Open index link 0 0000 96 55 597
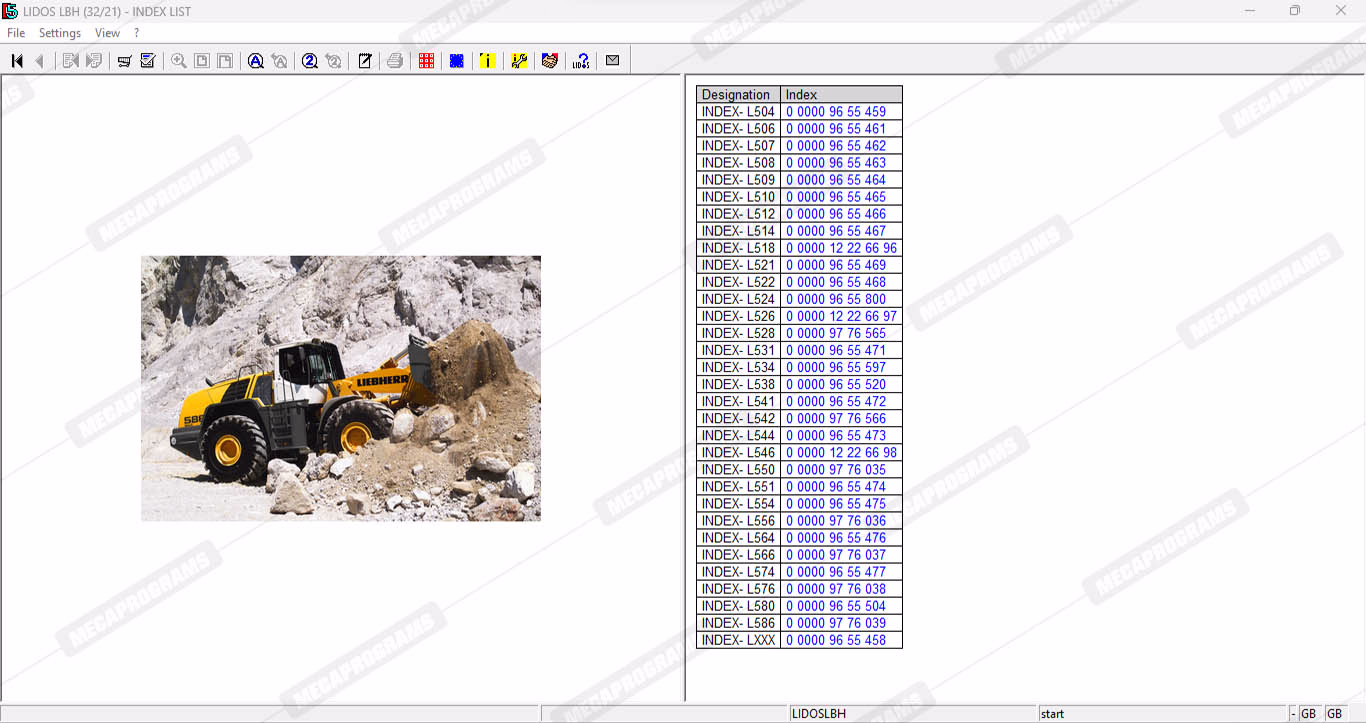Screen dimensions: 1366x723 point(836,367)
